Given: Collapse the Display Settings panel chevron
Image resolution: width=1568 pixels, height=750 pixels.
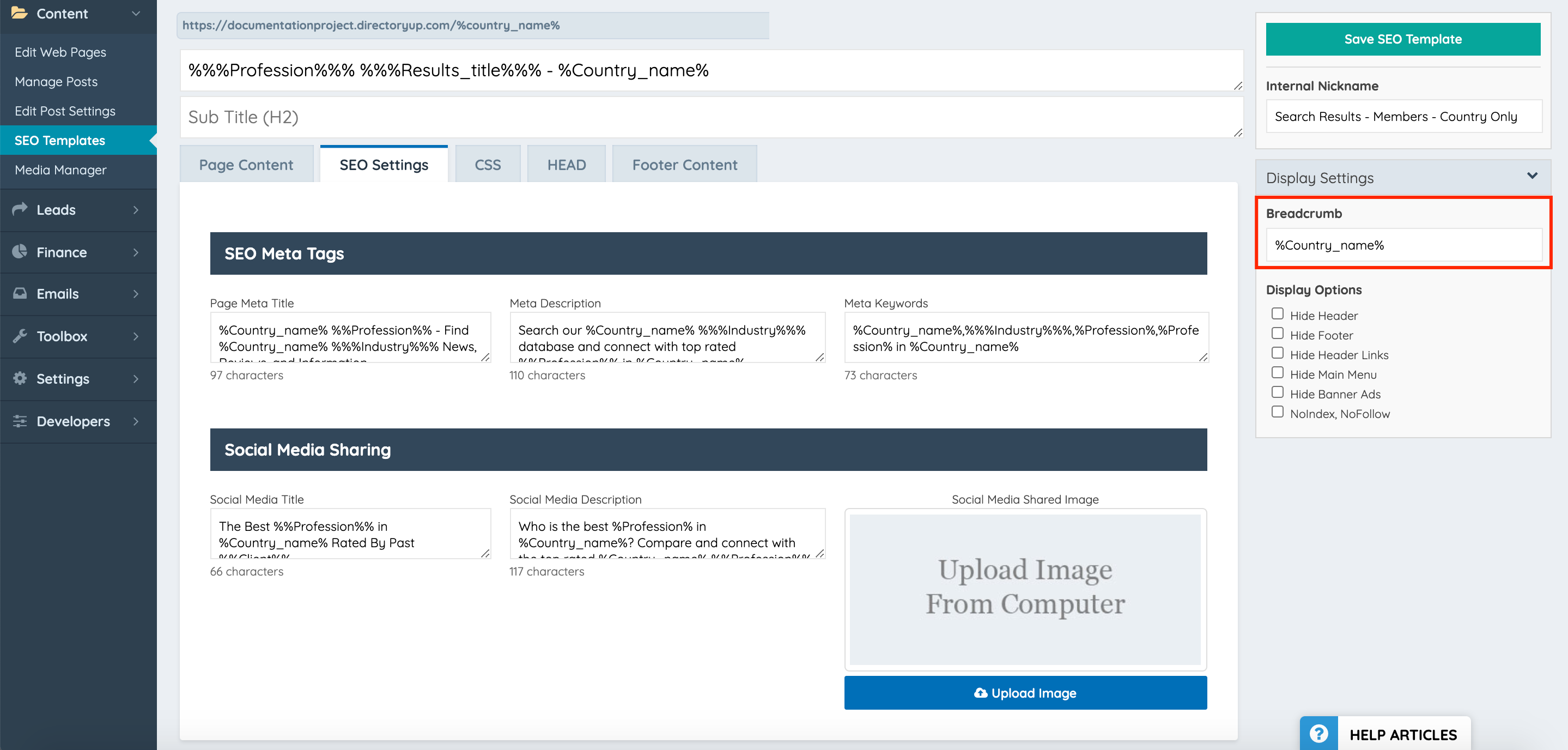Looking at the screenshot, I should coord(1532,177).
